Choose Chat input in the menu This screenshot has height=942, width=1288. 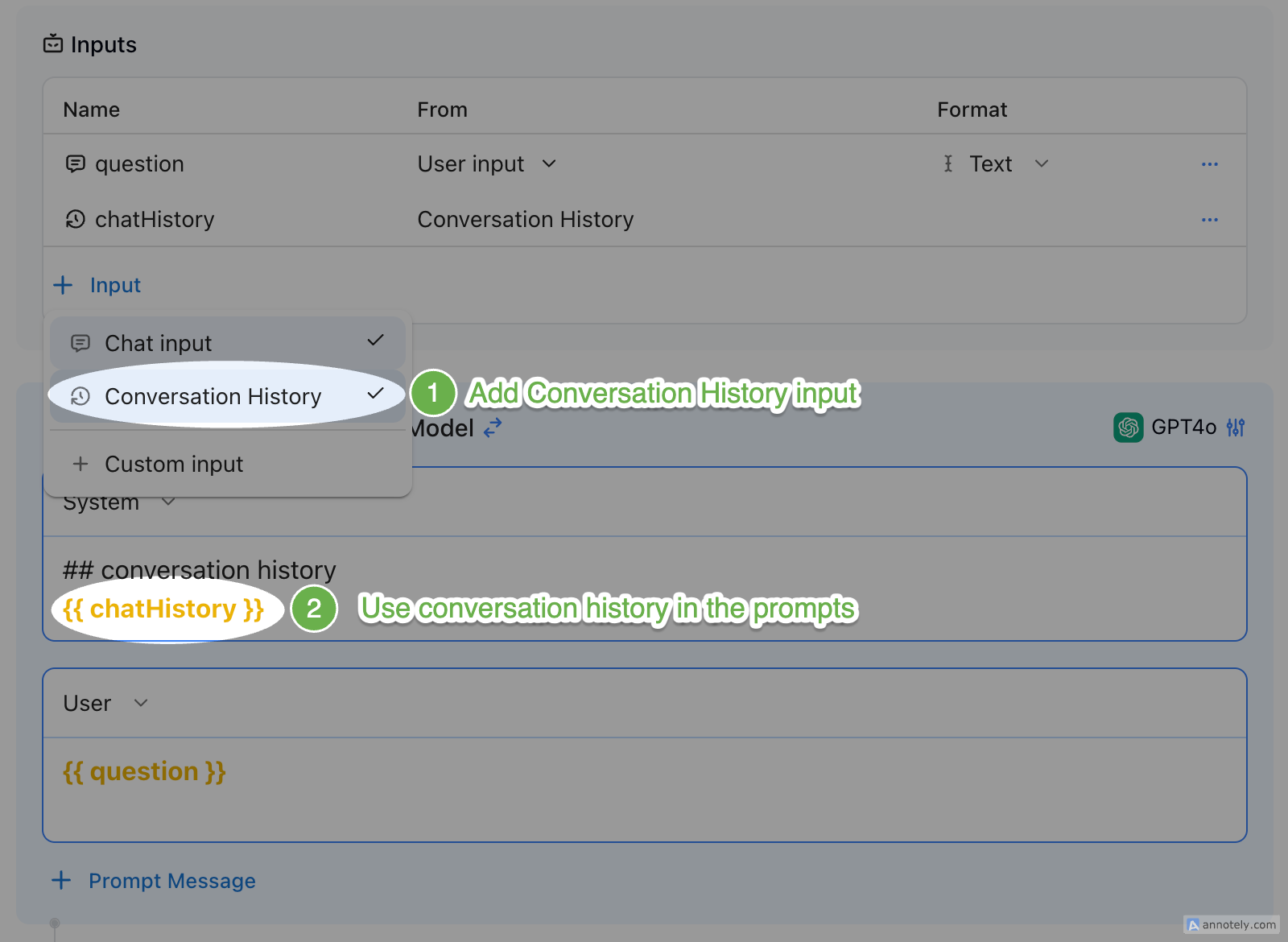coord(159,343)
